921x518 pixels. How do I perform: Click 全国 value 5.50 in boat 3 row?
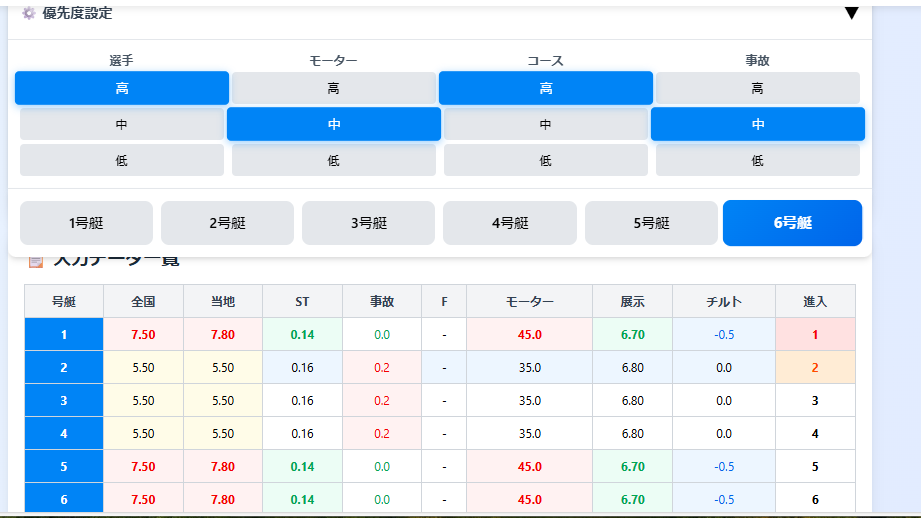(143, 401)
